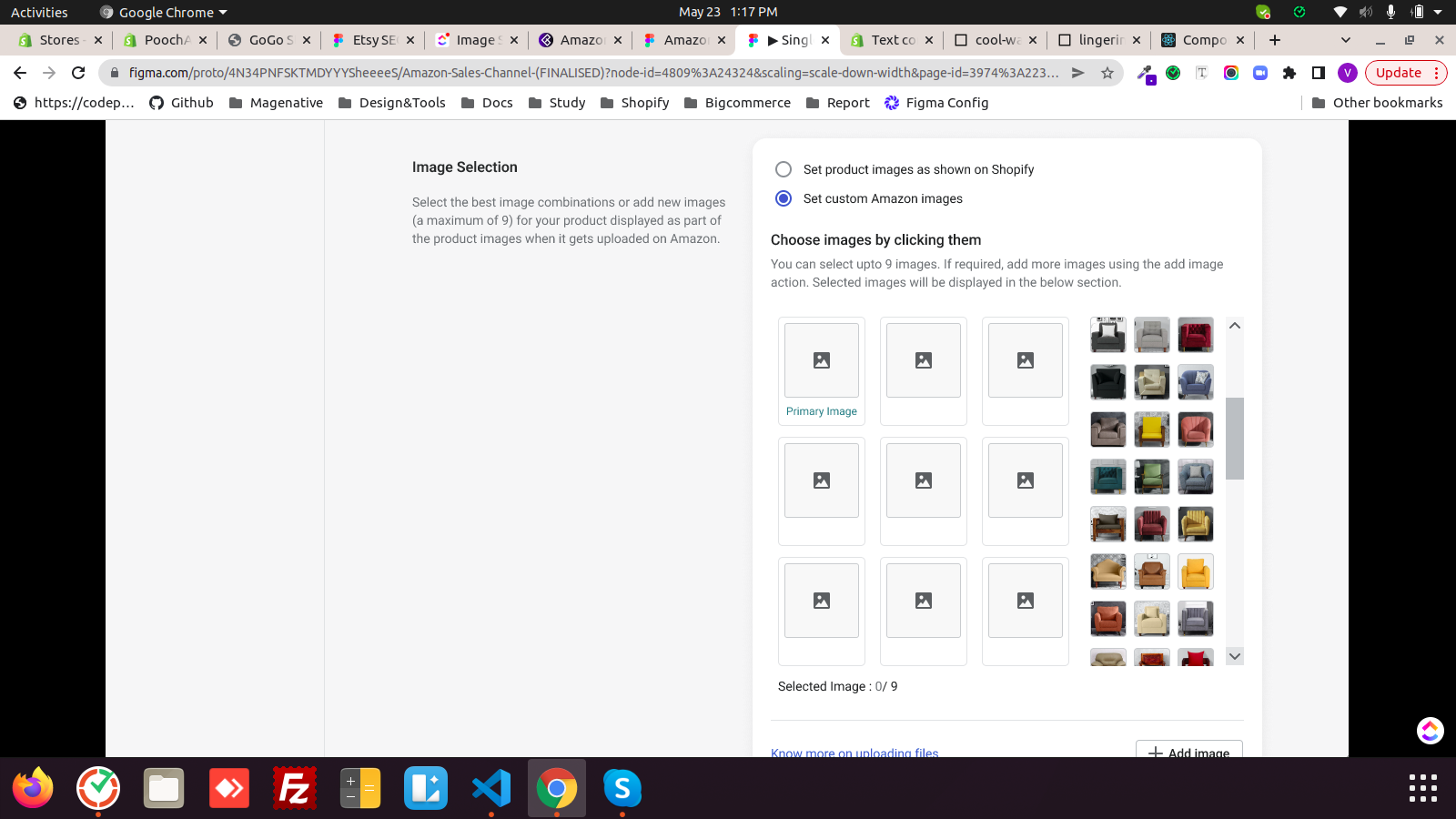Reload the page with the refresh icon
1456x819 pixels.
[x=78, y=73]
